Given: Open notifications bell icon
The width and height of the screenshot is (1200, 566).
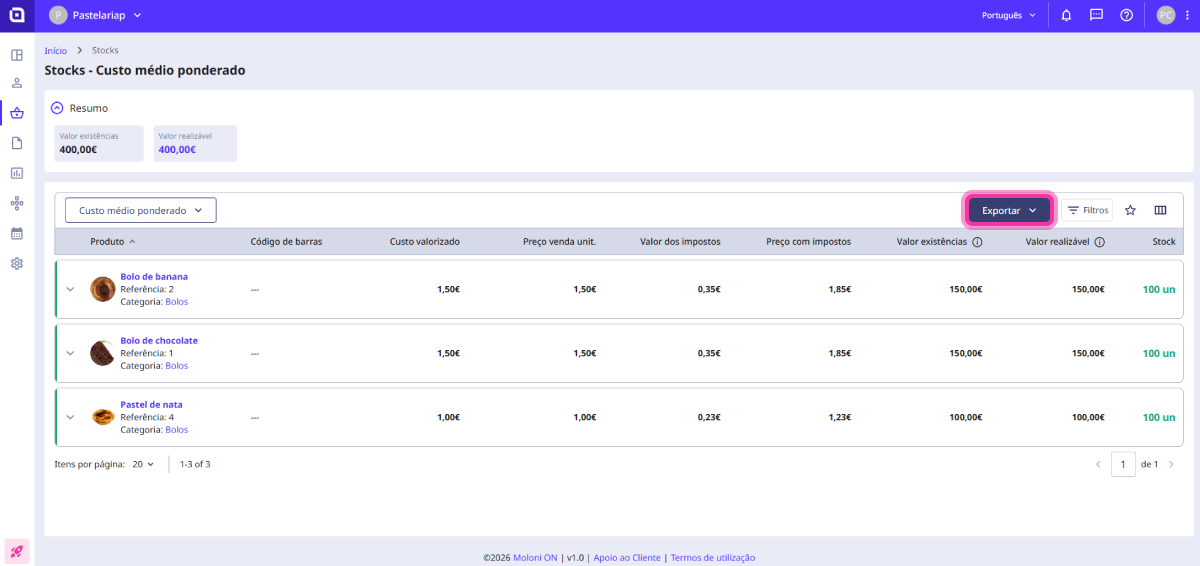Looking at the screenshot, I should [x=1067, y=15].
